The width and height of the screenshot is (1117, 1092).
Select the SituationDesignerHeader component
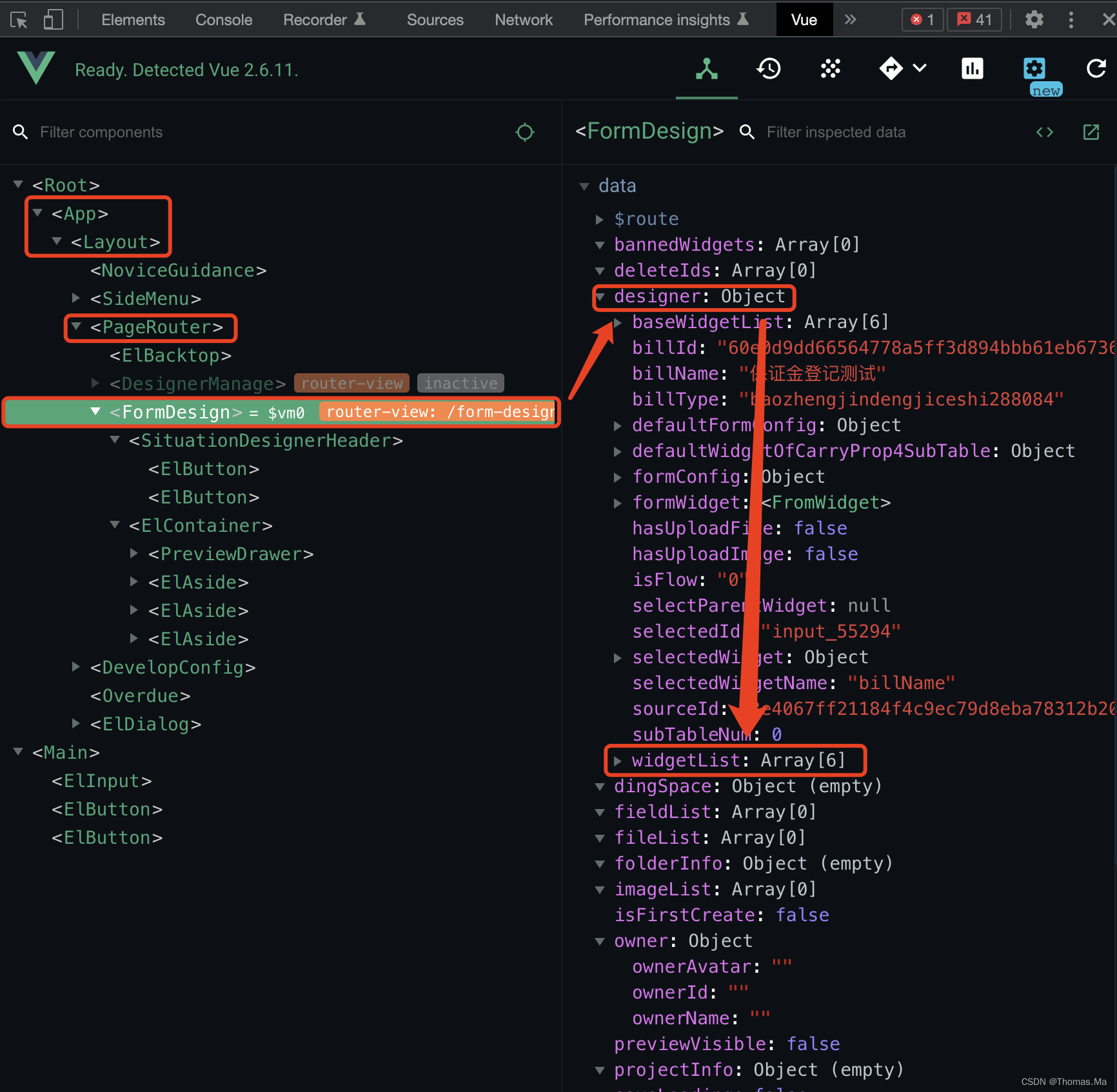coord(266,440)
